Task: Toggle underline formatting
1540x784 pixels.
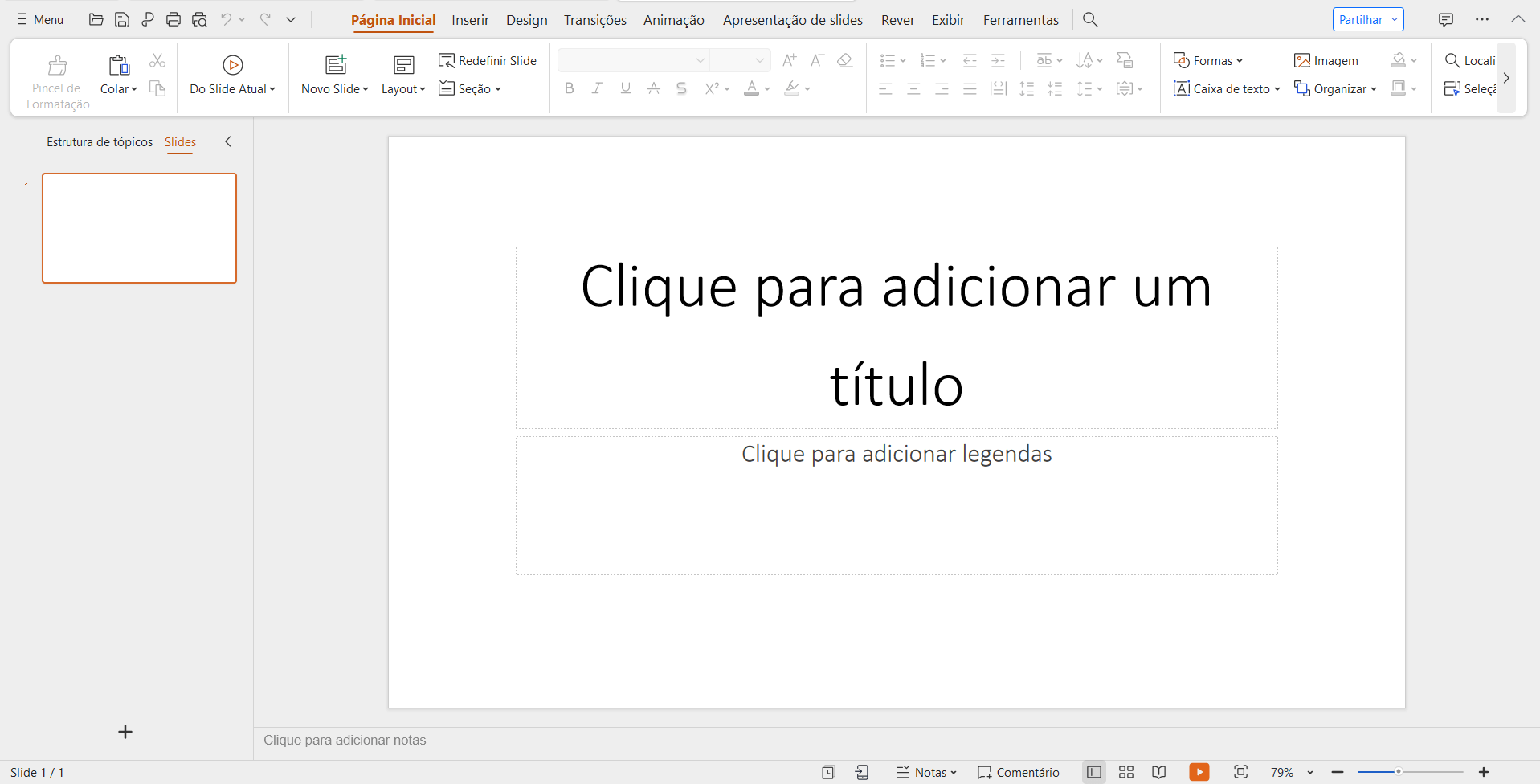Action: click(x=626, y=88)
